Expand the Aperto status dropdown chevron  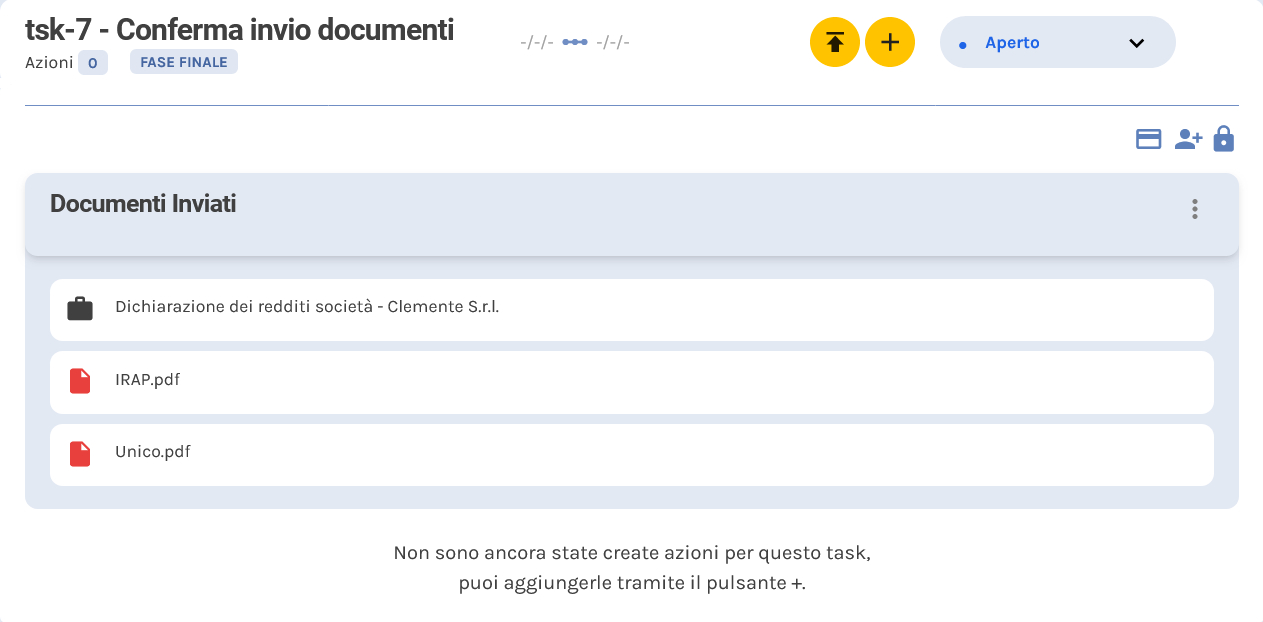tap(1135, 44)
